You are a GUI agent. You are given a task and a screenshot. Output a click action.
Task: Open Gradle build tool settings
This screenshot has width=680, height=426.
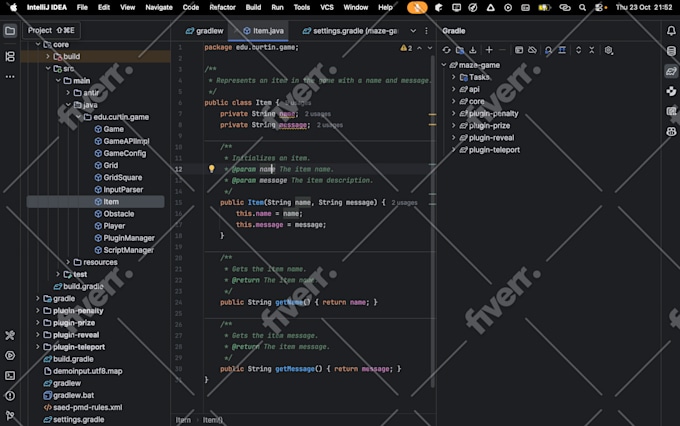click(x=609, y=50)
